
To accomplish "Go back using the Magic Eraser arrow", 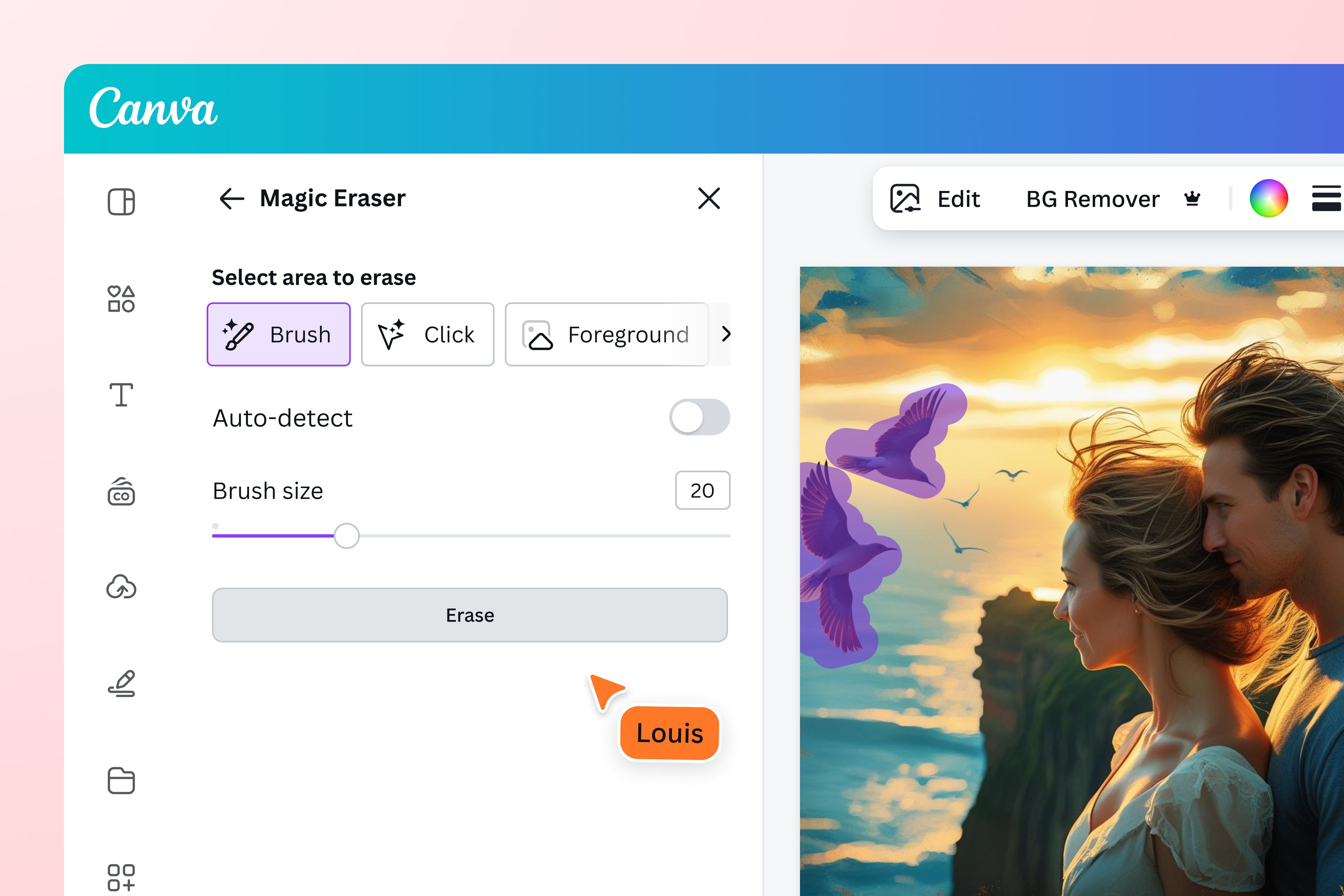I will [231, 199].
